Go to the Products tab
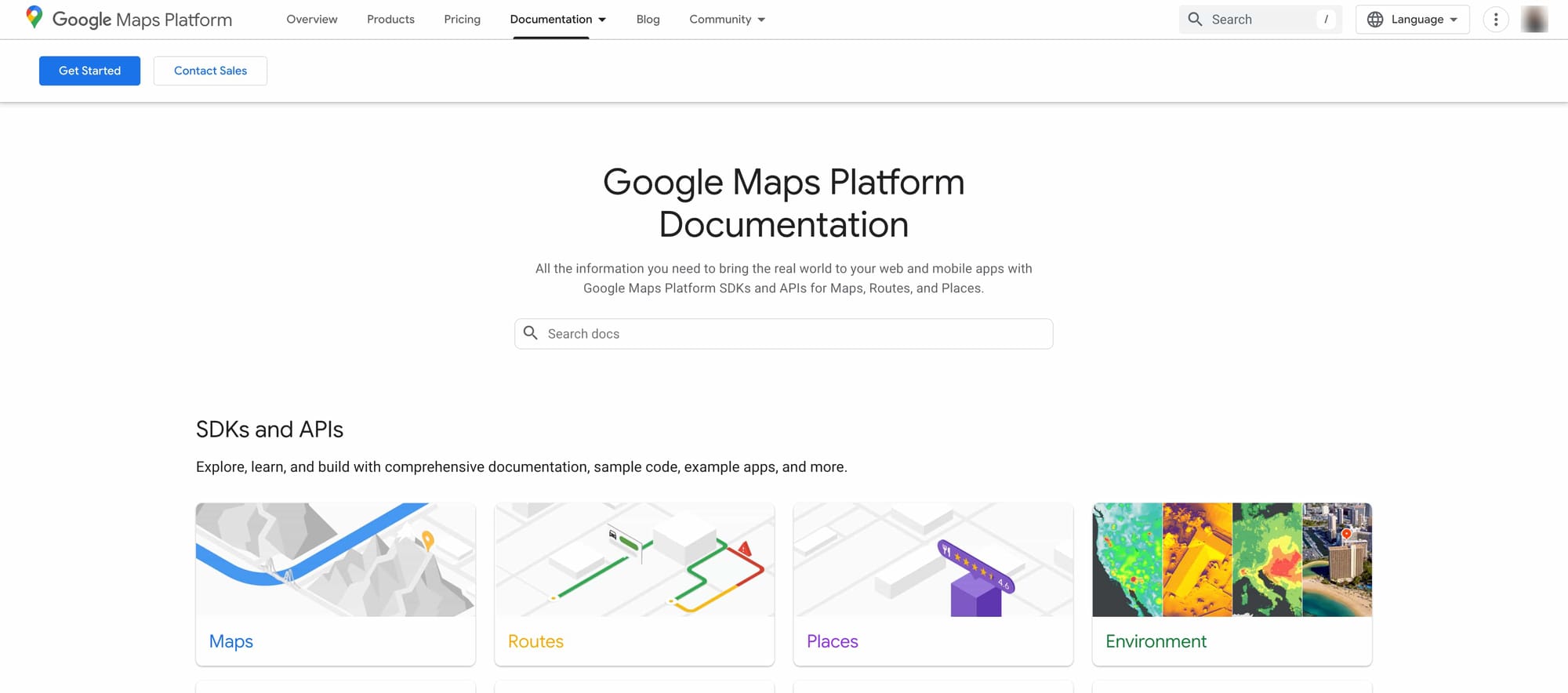Viewport: 1568px width, 693px height. (x=390, y=20)
